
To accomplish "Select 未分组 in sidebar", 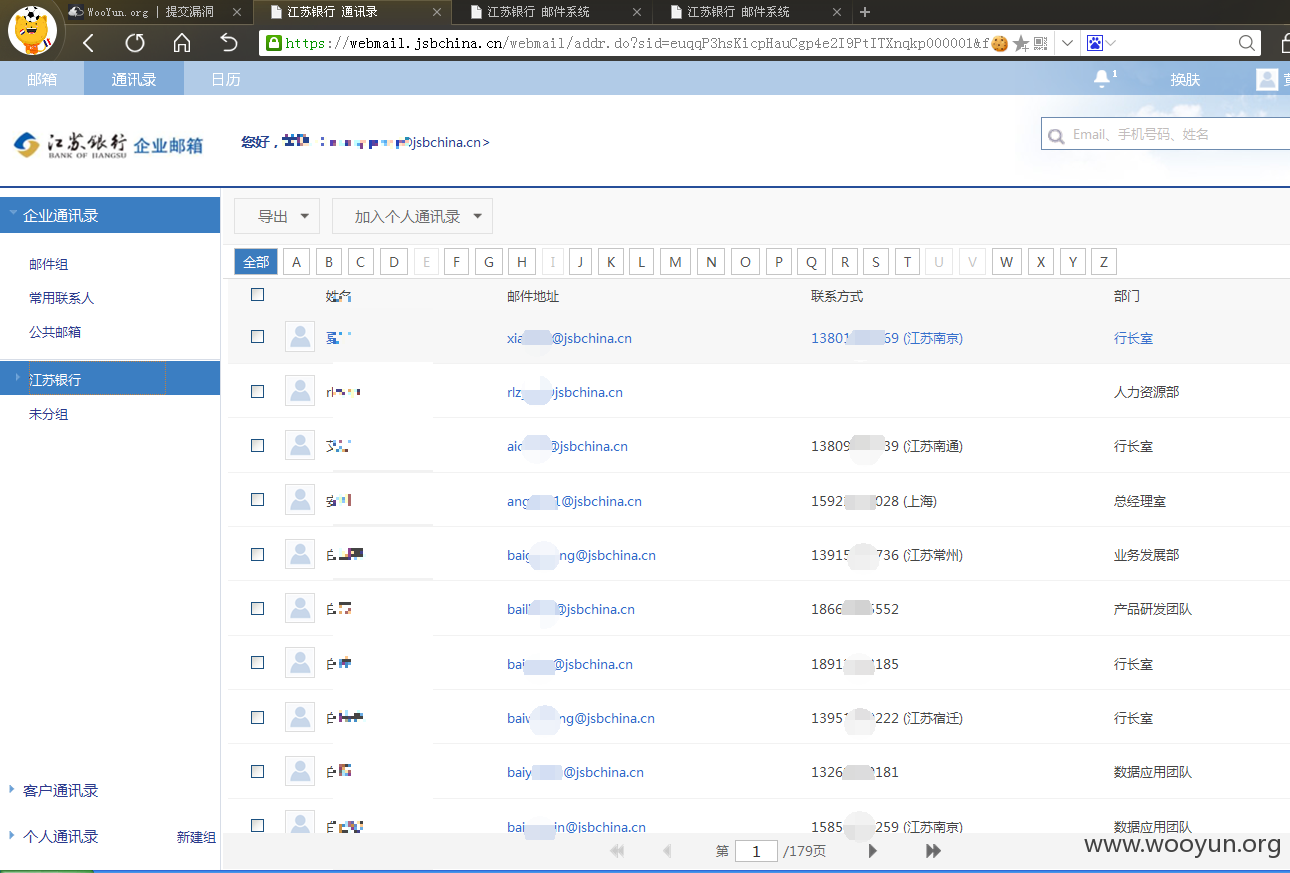I will [x=48, y=414].
